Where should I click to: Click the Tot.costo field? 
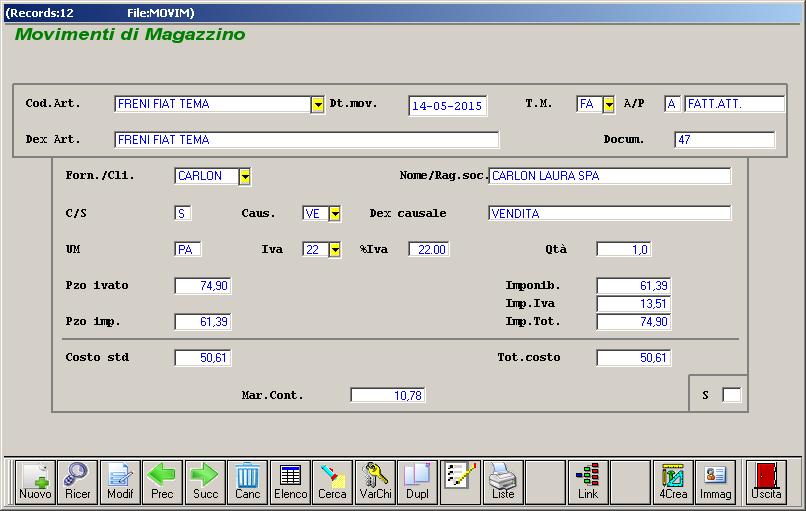pos(634,358)
